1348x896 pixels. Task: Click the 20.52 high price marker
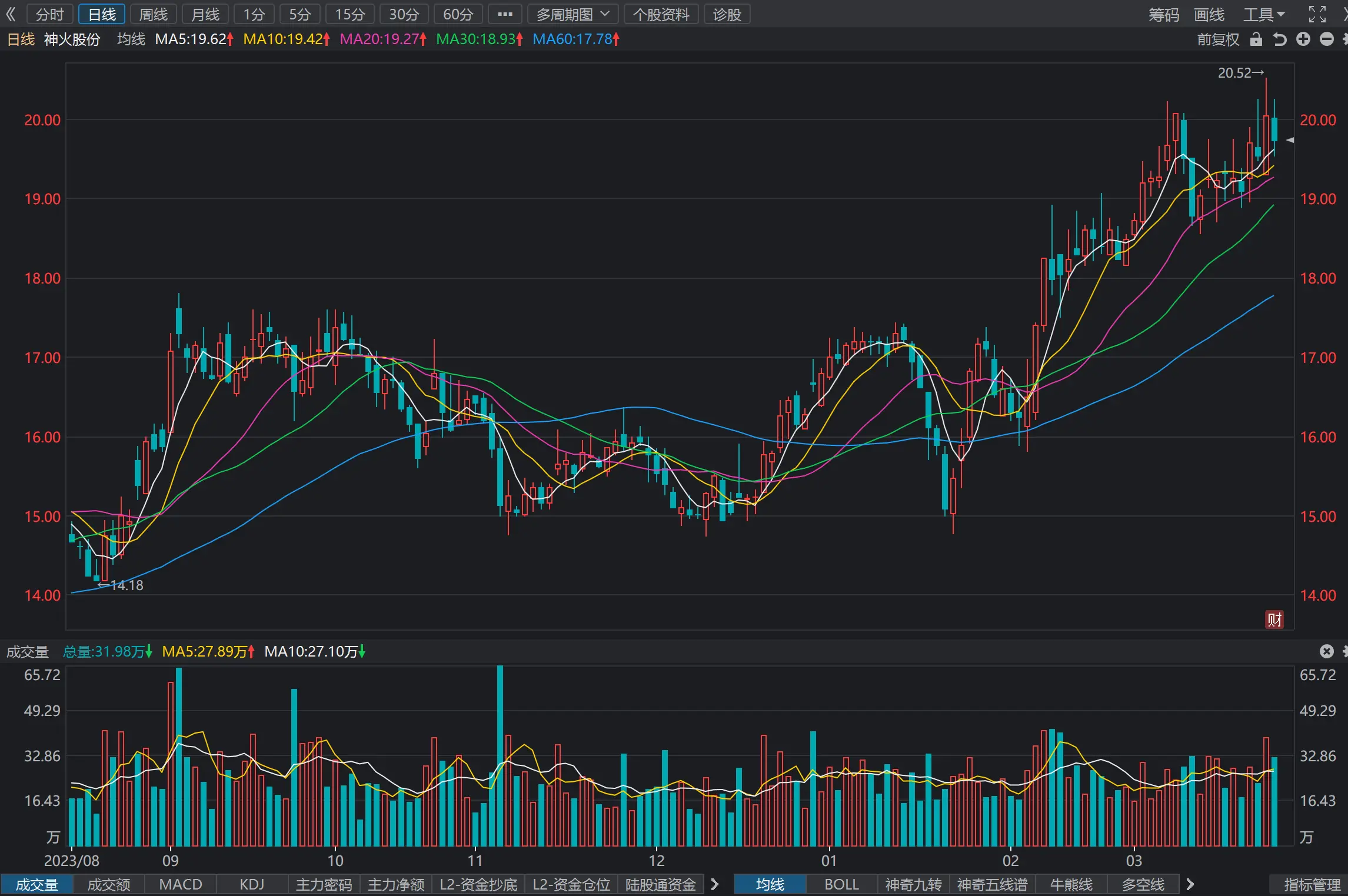point(1241,73)
